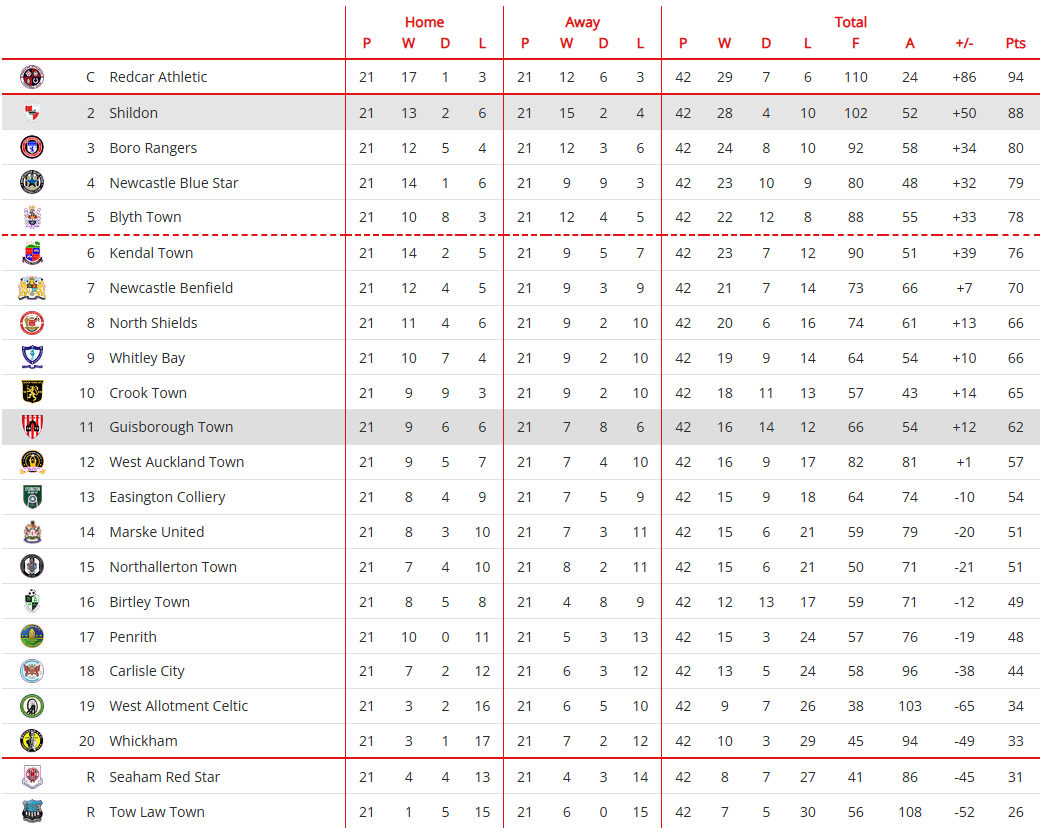Click the Newcastle Blue Star badge
The height and width of the screenshot is (834, 1045).
32,183
